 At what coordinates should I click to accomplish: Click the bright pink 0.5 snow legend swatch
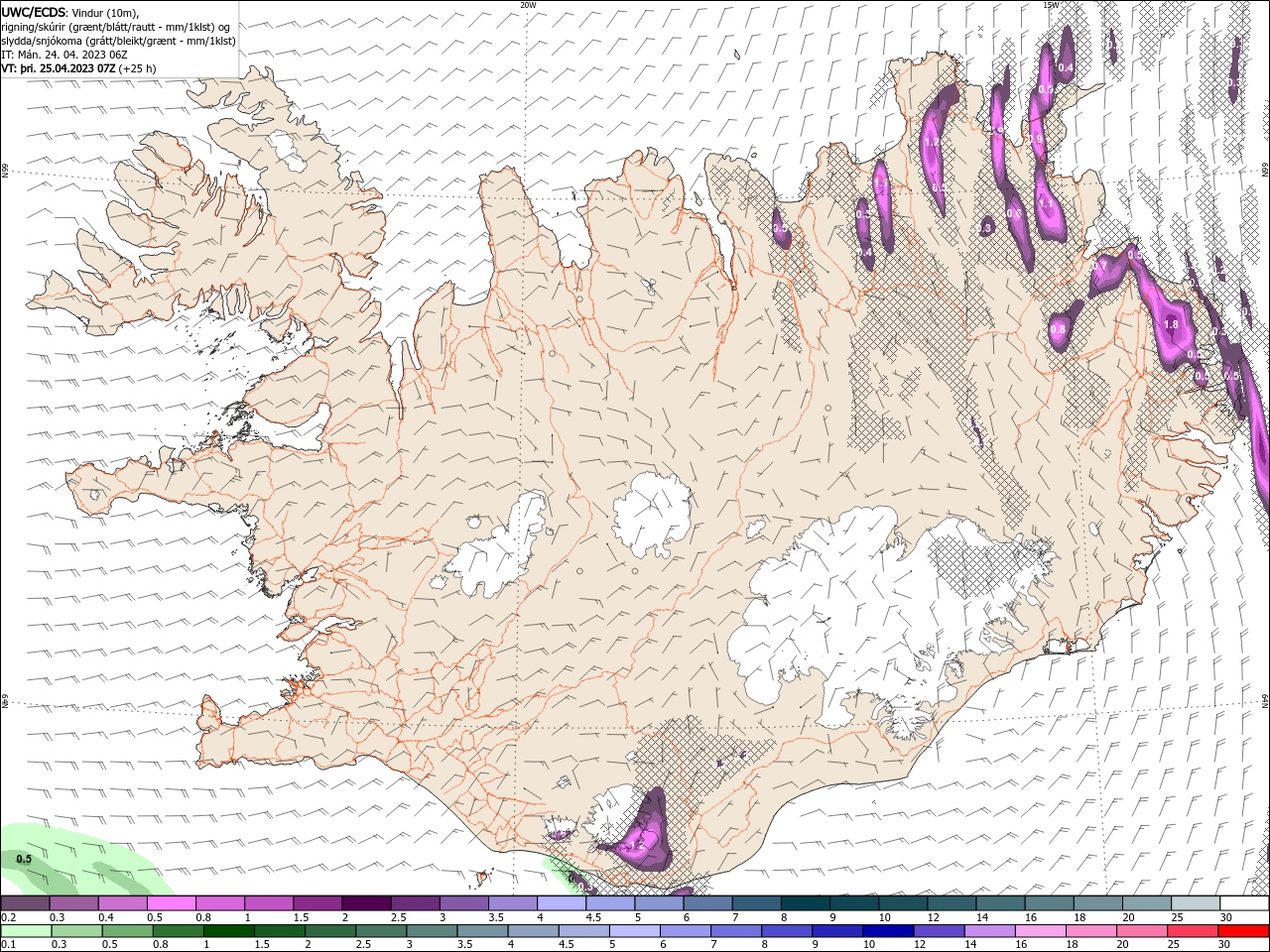tap(171, 903)
